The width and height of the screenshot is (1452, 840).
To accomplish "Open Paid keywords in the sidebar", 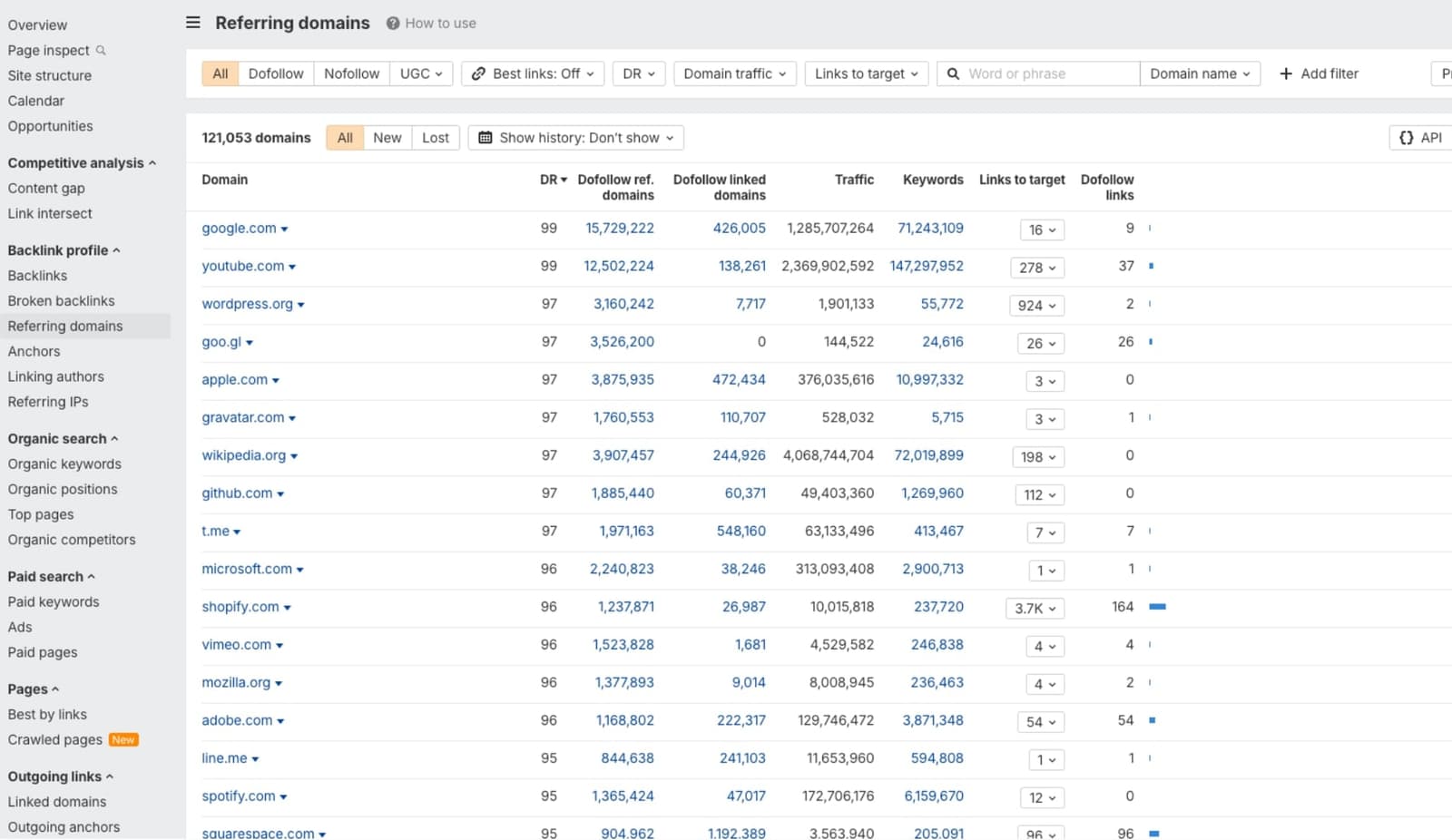I will tap(54, 602).
